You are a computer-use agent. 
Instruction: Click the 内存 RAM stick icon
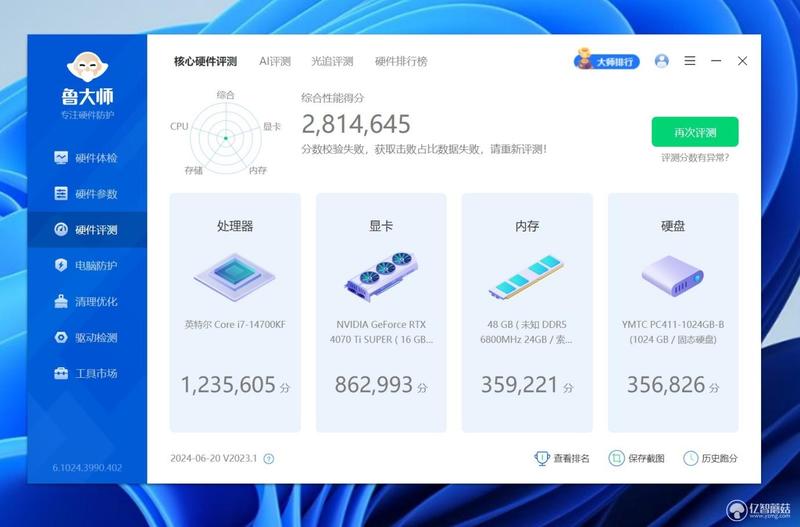(527, 277)
